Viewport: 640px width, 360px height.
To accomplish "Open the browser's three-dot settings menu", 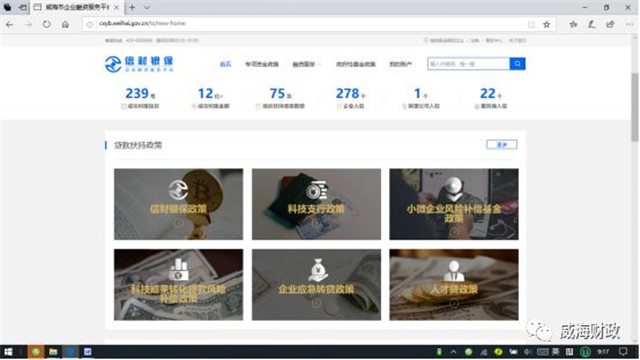I will click(x=629, y=24).
